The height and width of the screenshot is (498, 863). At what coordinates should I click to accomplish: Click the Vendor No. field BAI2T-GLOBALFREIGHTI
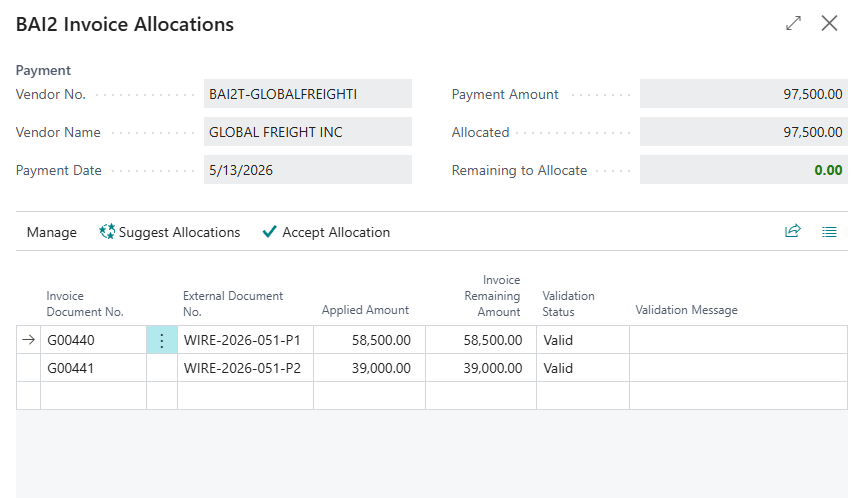308,94
